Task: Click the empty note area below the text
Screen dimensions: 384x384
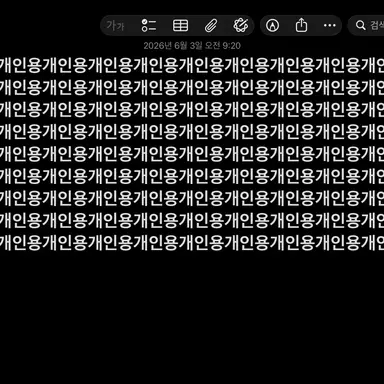Action: [192, 317]
